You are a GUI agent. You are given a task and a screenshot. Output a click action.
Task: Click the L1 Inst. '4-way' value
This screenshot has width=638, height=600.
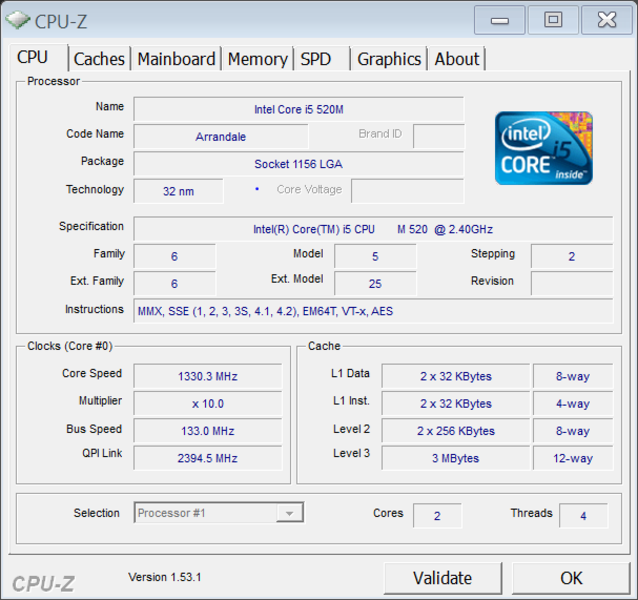(573, 403)
